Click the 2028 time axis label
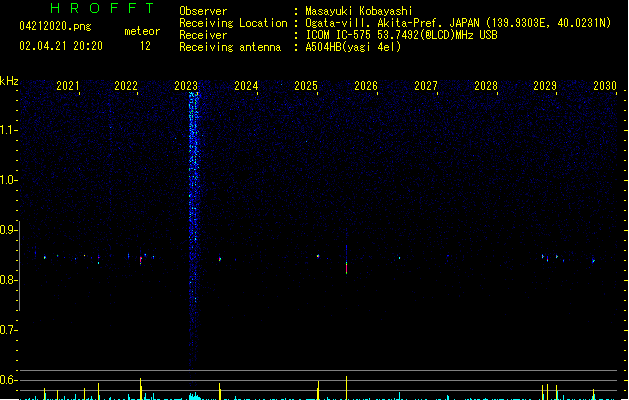629x400 pixels. click(x=486, y=86)
